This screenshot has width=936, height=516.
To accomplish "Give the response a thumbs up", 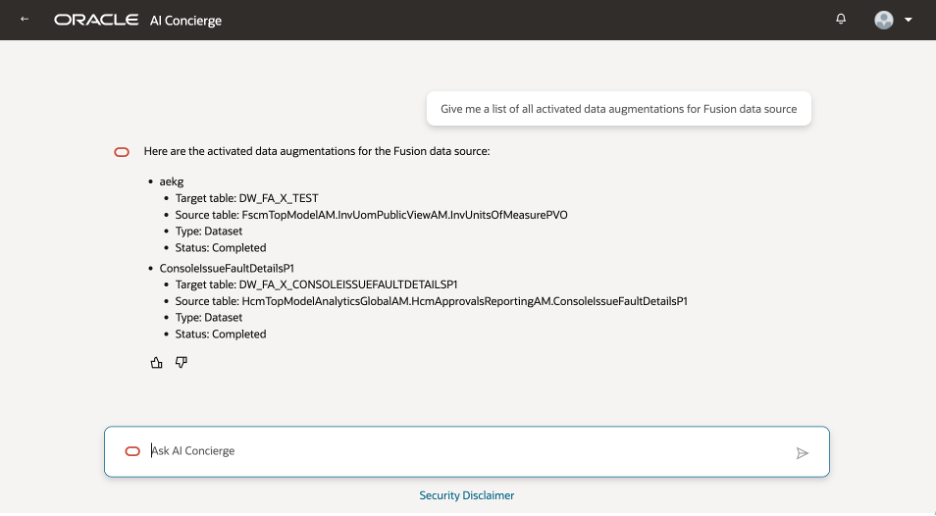I will coord(156,363).
